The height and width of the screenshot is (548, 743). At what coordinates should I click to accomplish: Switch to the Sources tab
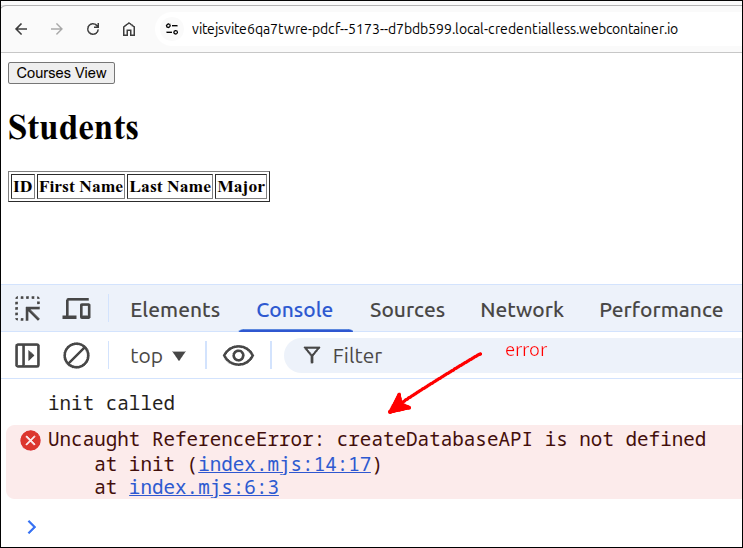click(407, 310)
